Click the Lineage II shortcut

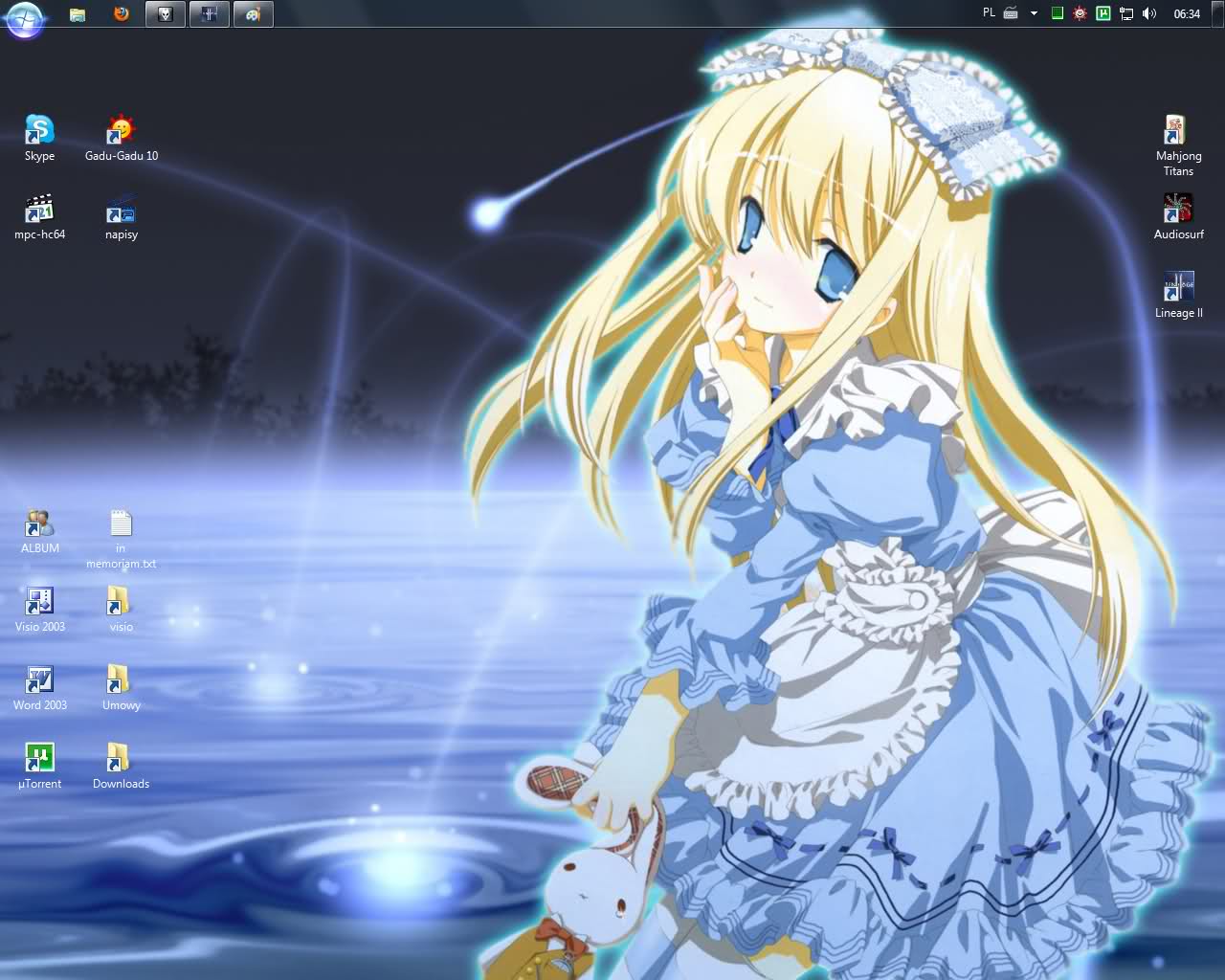tap(1177, 287)
